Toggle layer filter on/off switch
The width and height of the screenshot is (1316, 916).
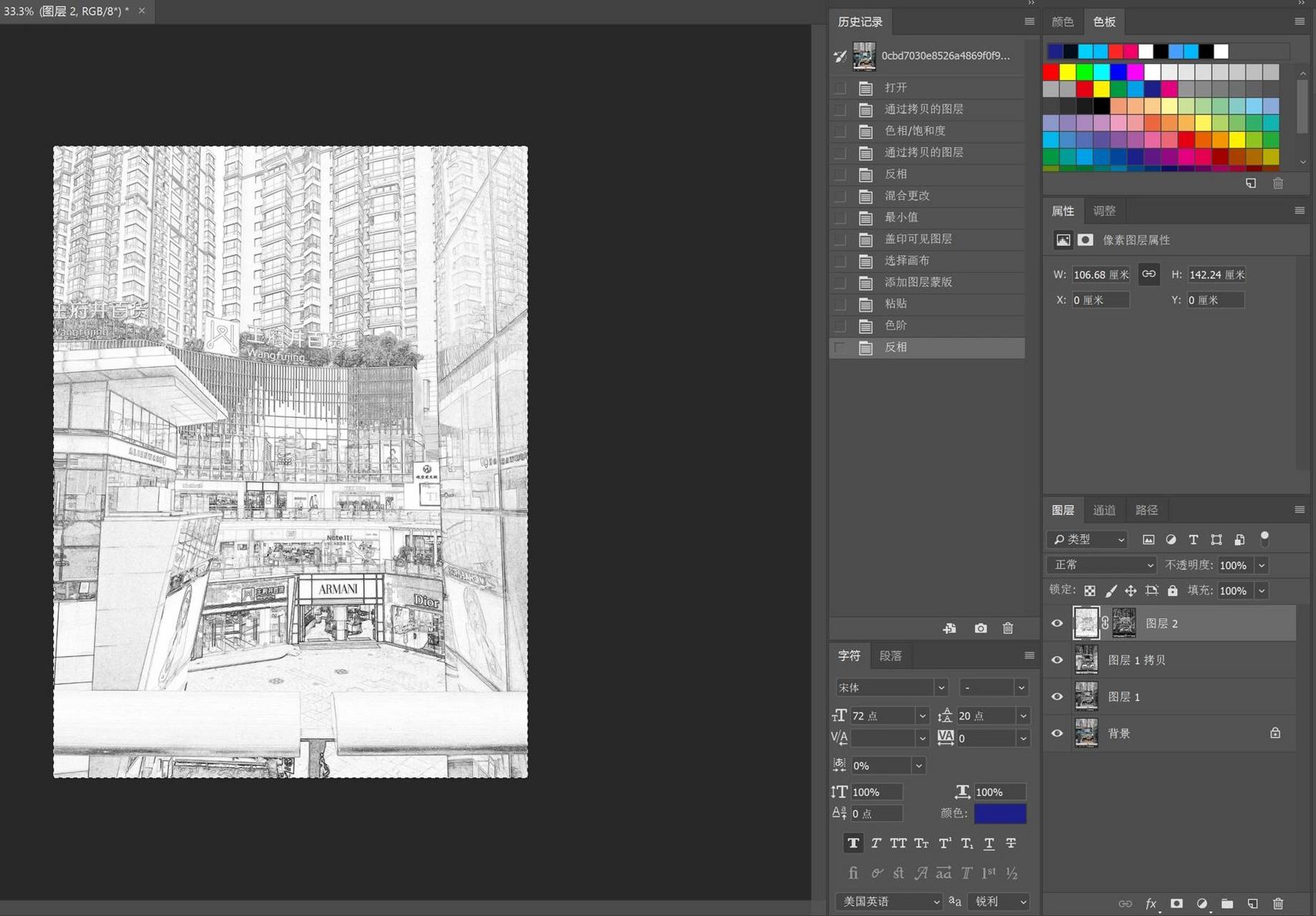[x=1264, y=538]
